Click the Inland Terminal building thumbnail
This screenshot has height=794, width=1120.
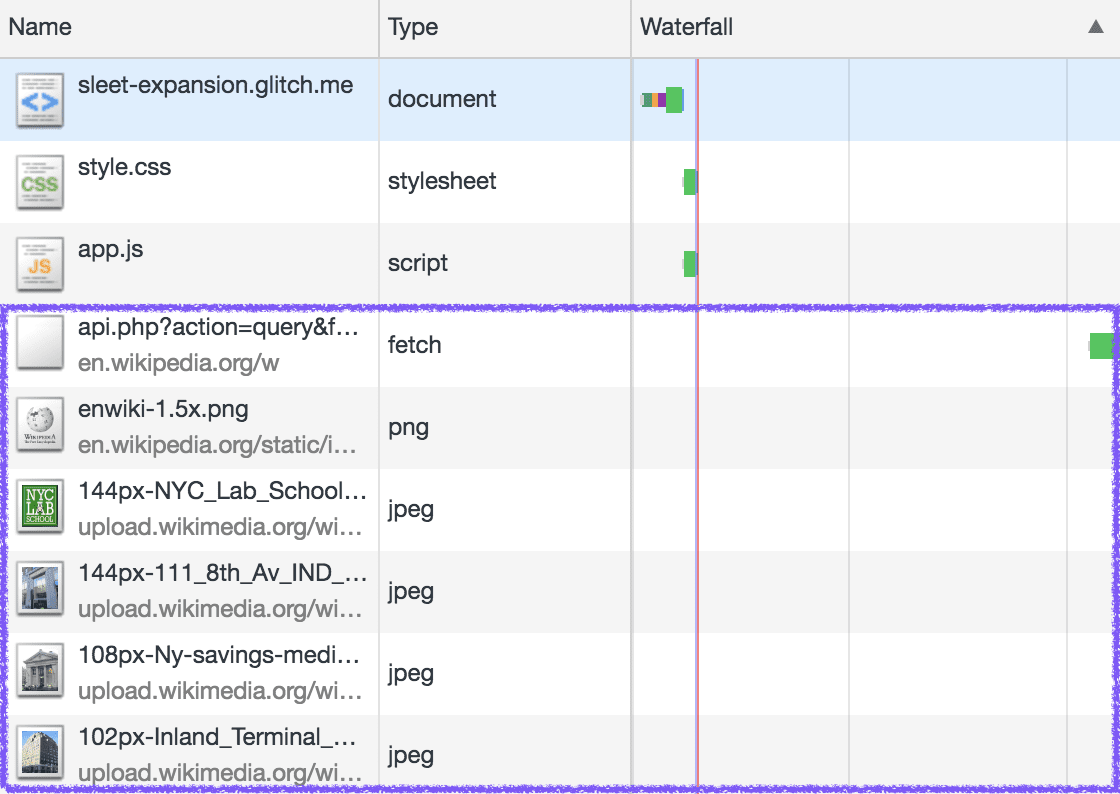point(40,754)
